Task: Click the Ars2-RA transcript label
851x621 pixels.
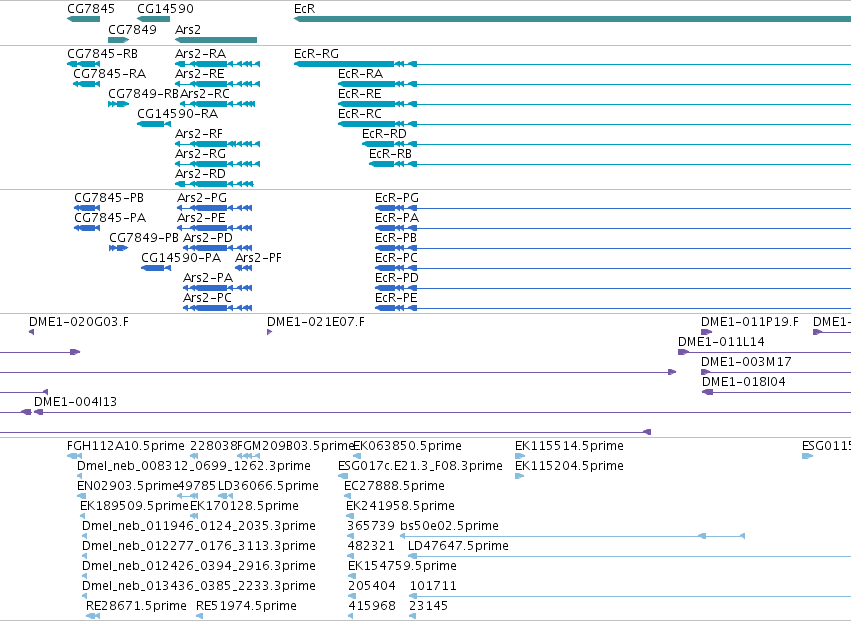Action: [200, 54]
